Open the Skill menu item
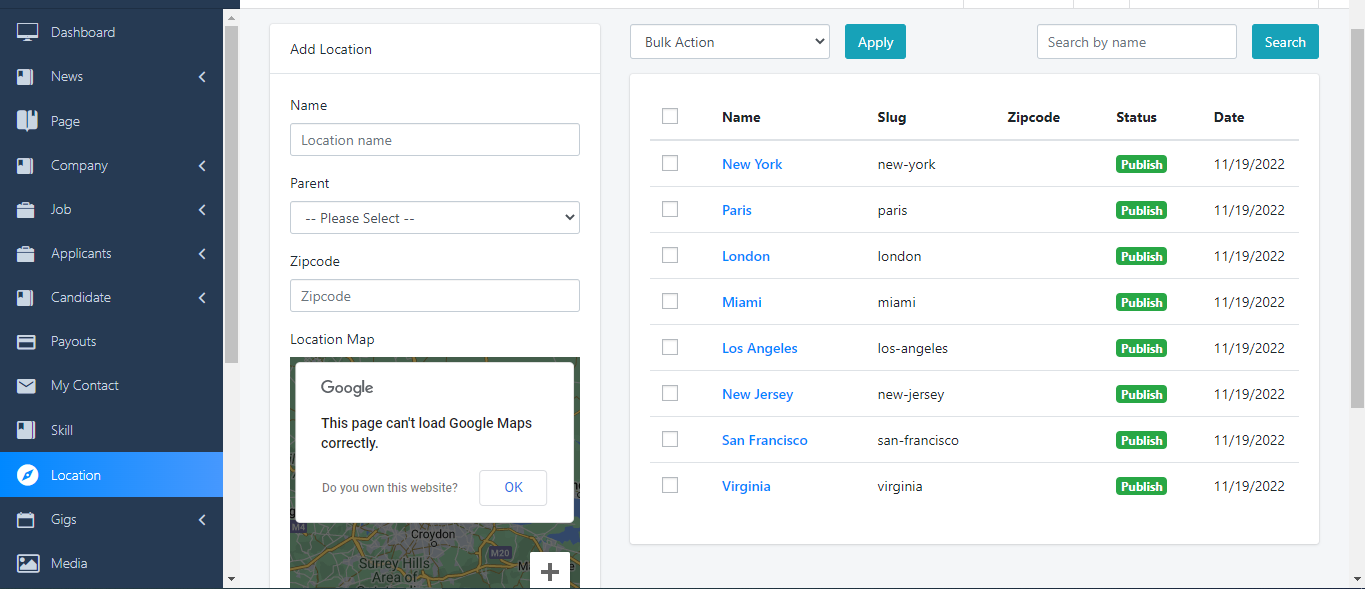Screen dimensions: 1365x589 pyautogui.click(x=62, y=430)
